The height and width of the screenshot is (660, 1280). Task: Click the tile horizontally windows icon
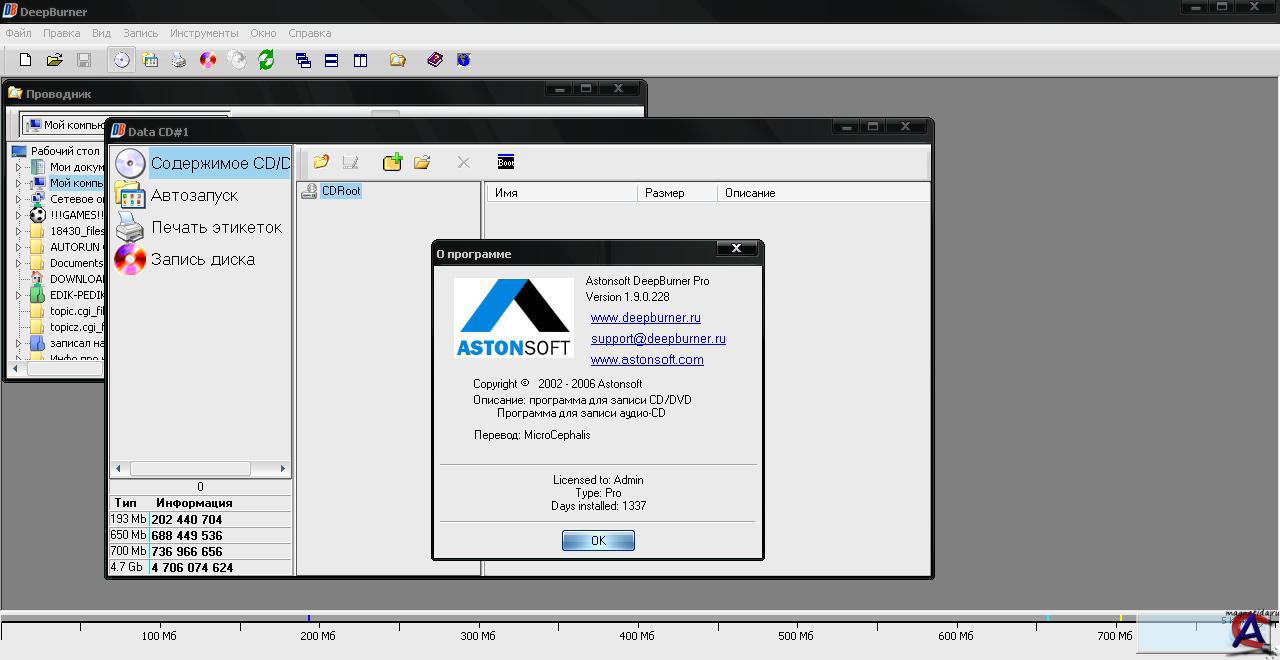pyautogui.click(x=332, y=60)
